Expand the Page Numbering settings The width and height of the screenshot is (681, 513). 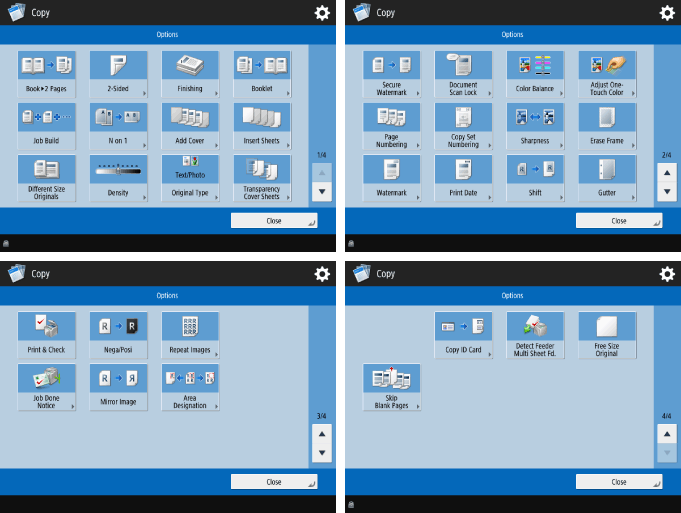(391, 125)
